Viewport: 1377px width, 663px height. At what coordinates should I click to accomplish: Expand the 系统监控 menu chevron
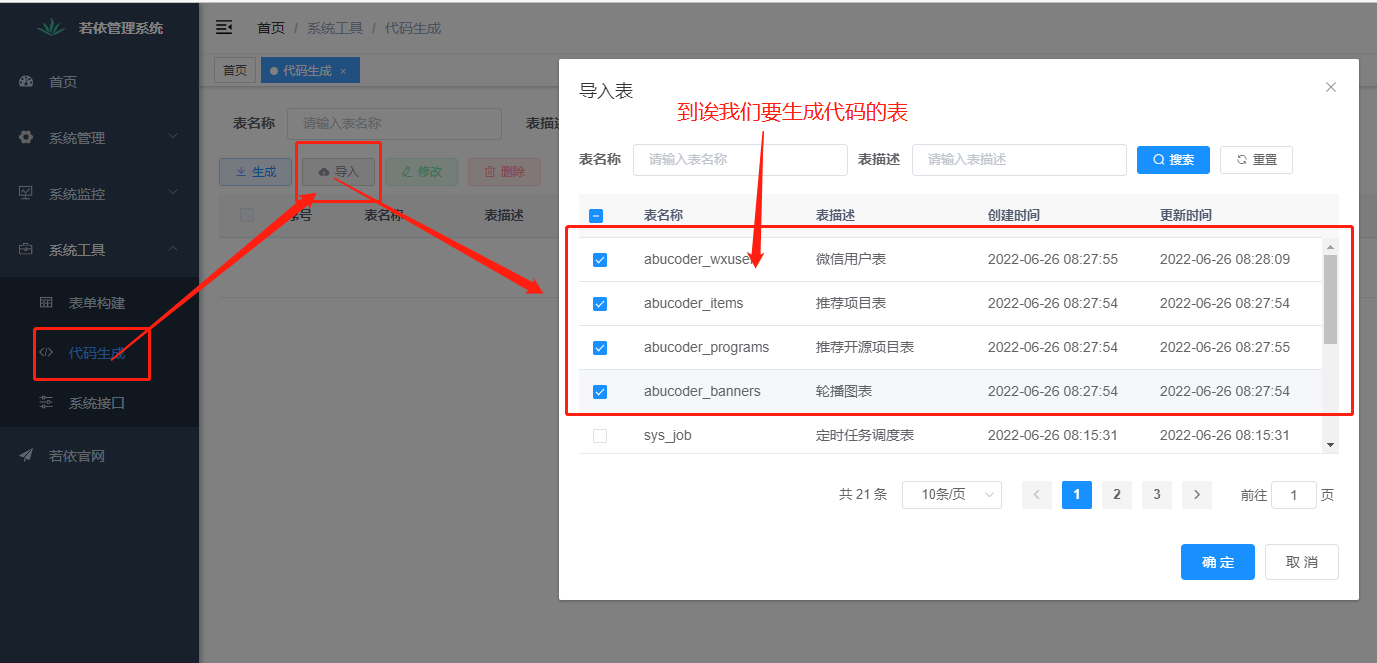173,193
